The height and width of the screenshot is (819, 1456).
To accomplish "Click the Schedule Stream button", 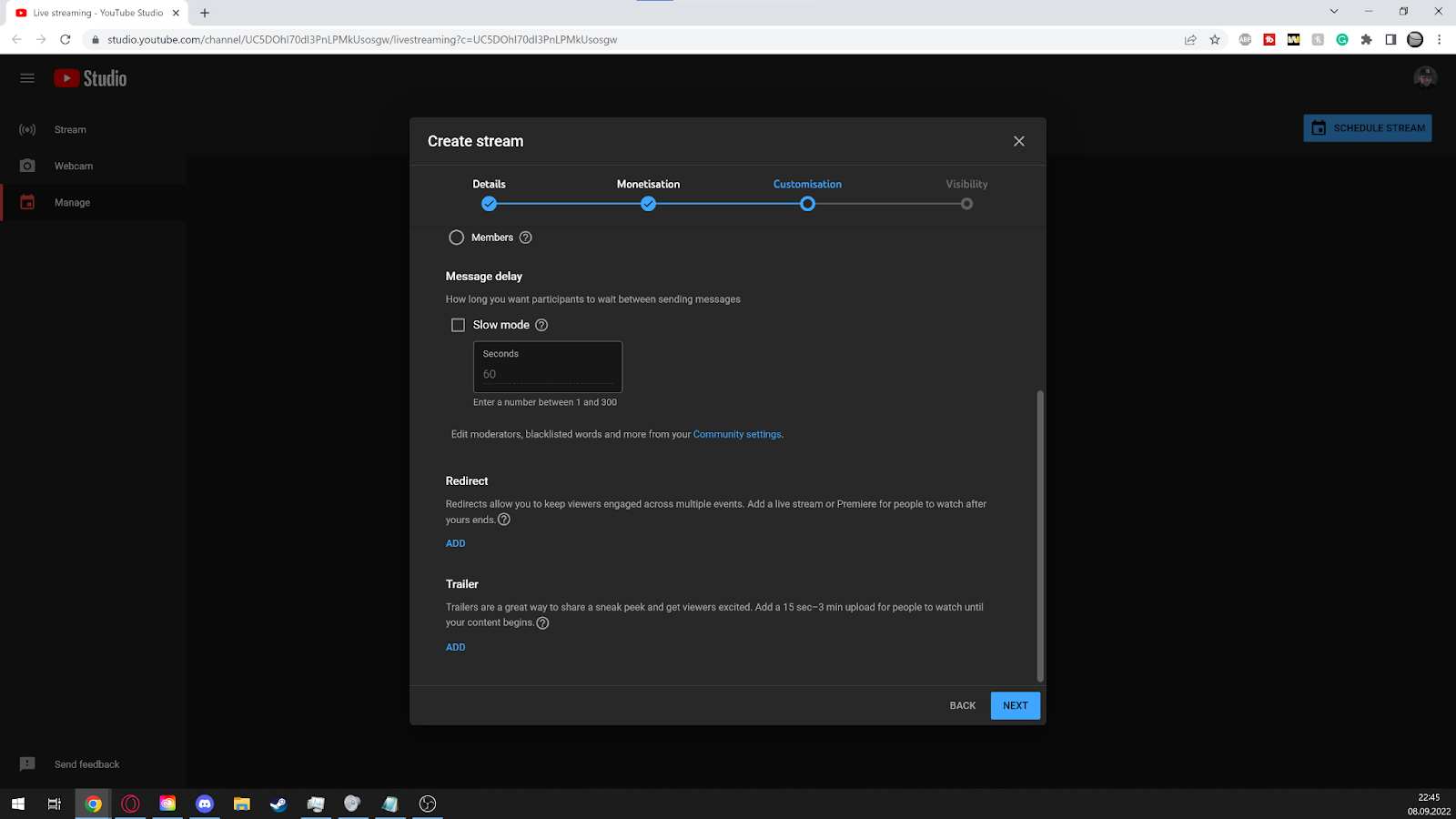I will click(1367, 128).
